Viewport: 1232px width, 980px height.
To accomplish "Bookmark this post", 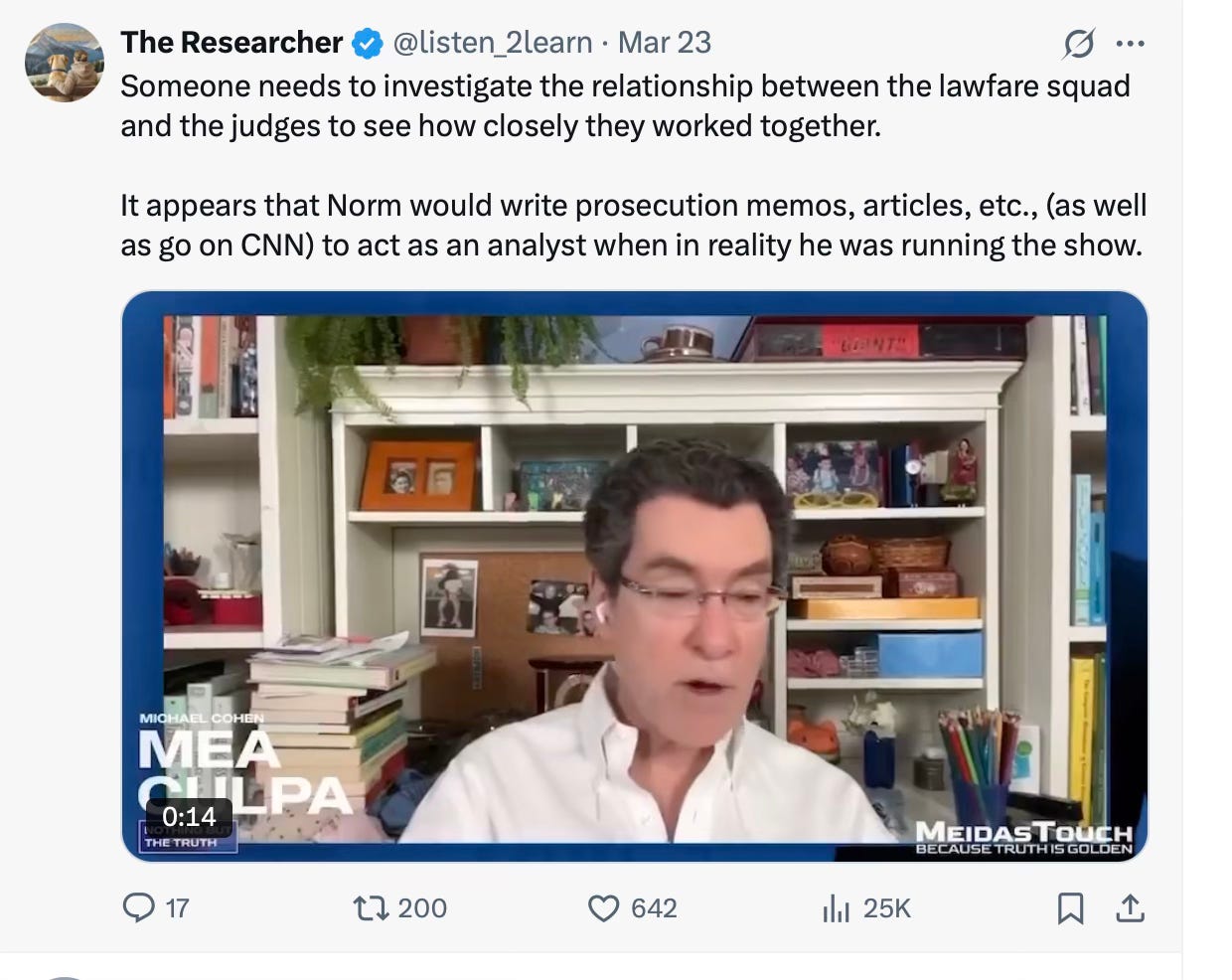I will coord(1070,907).
